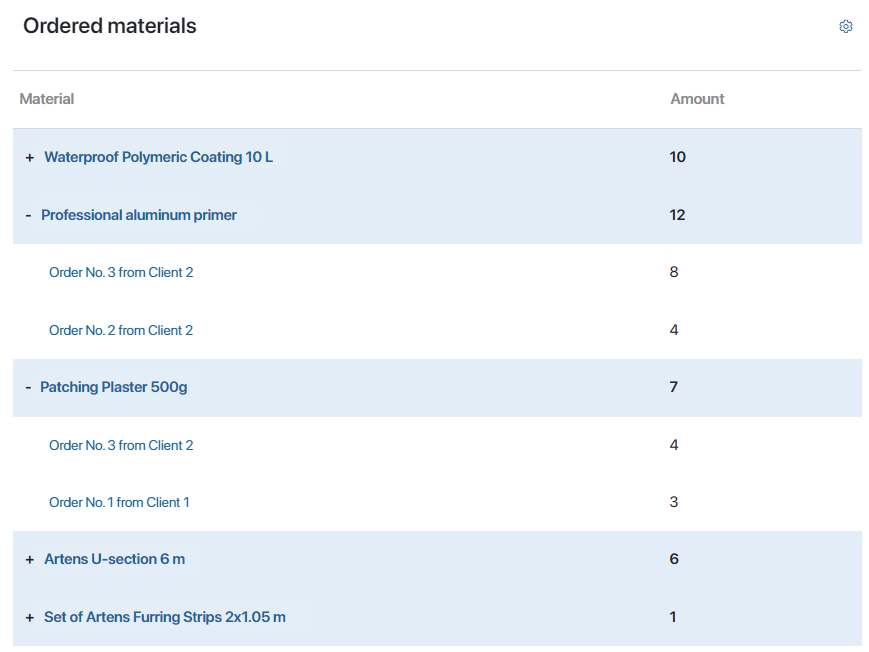Click the Patching Plaster 500g material name
Viewport: 869px width, 652px height.
[113, 387]
